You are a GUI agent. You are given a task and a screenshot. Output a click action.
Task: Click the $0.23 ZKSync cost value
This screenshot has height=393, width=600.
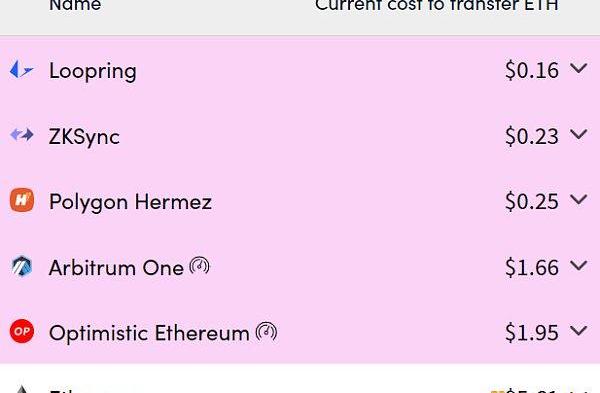[532, 136]
